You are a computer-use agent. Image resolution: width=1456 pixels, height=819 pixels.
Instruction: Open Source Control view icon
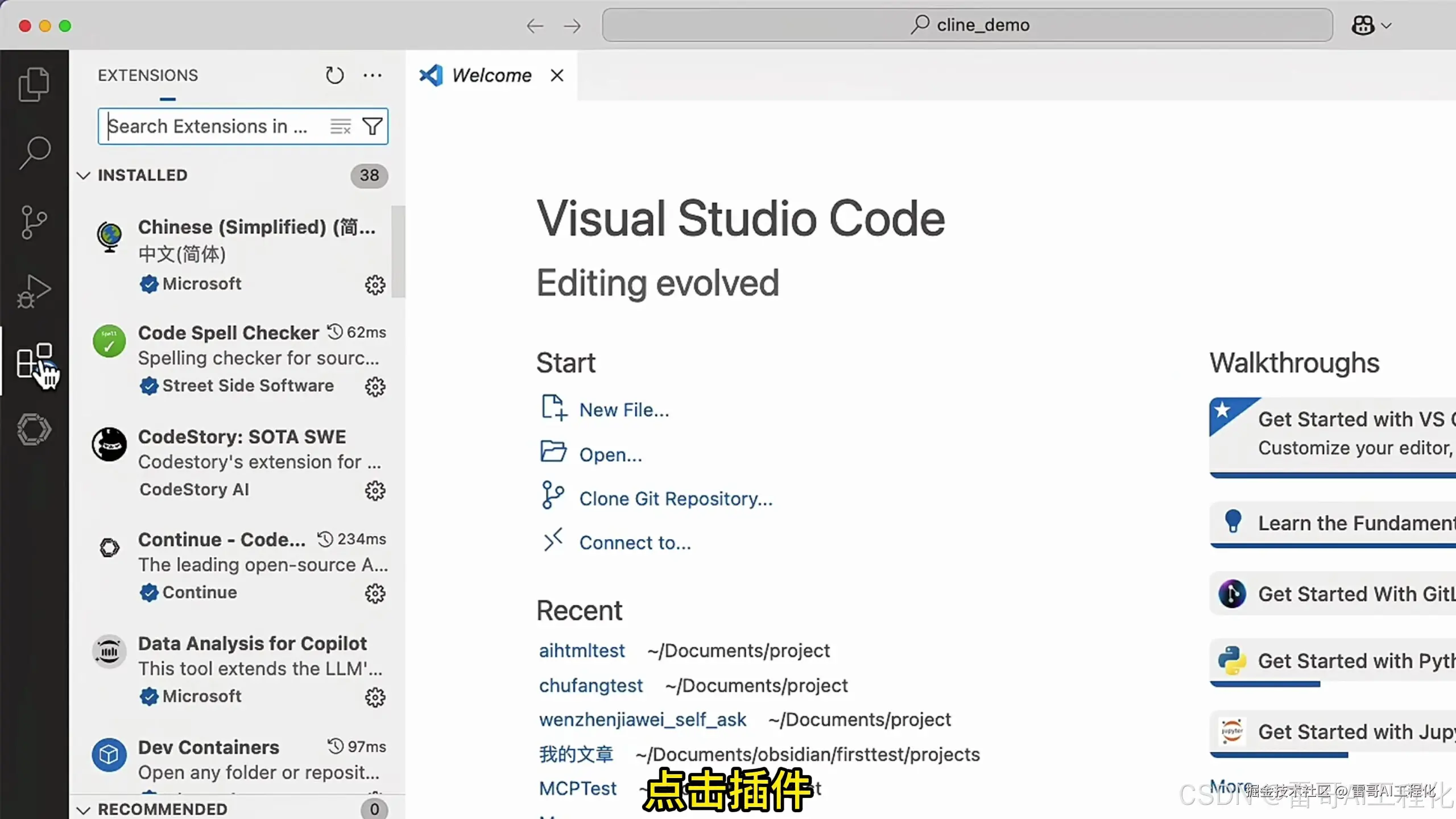pos(34,222)
